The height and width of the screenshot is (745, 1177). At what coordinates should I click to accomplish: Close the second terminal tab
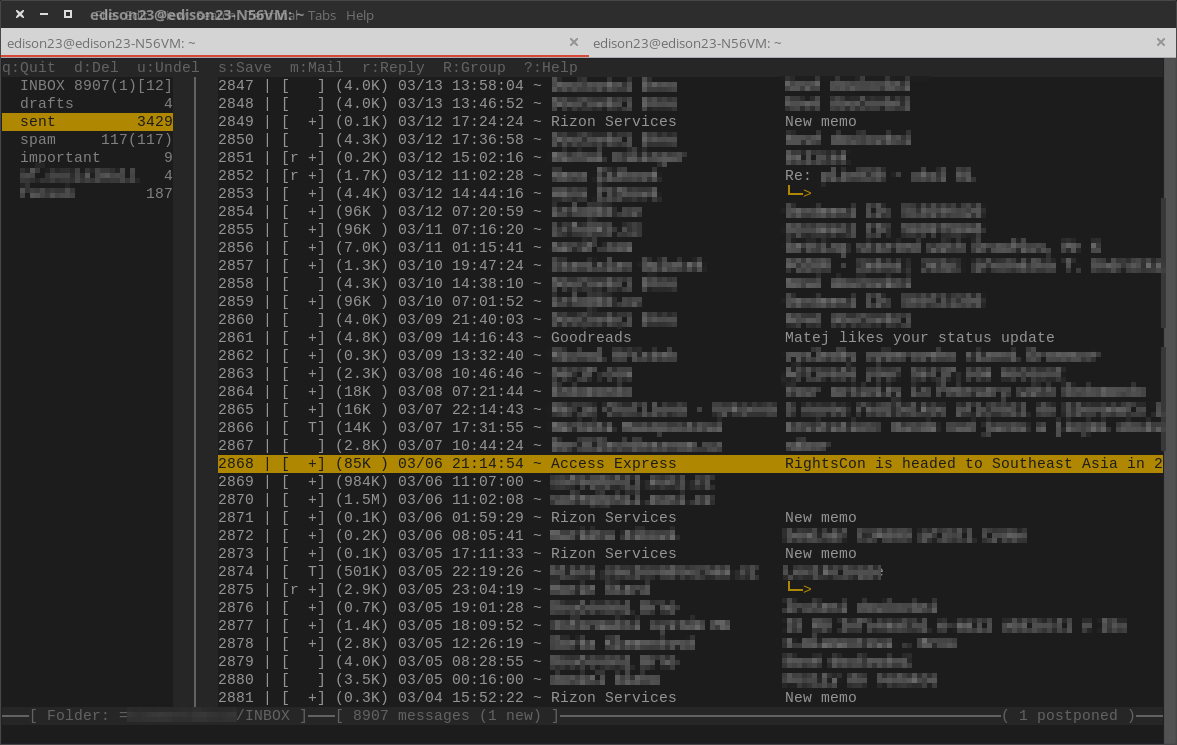tap(1160, 42)
